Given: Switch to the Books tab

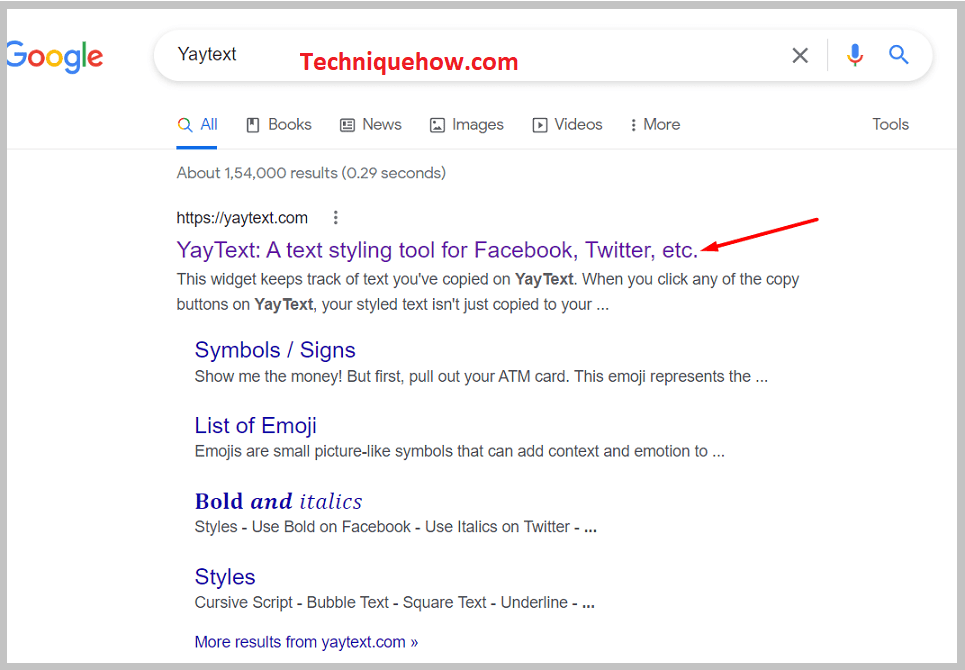Looking at the screenshot, I should [279, 125].
